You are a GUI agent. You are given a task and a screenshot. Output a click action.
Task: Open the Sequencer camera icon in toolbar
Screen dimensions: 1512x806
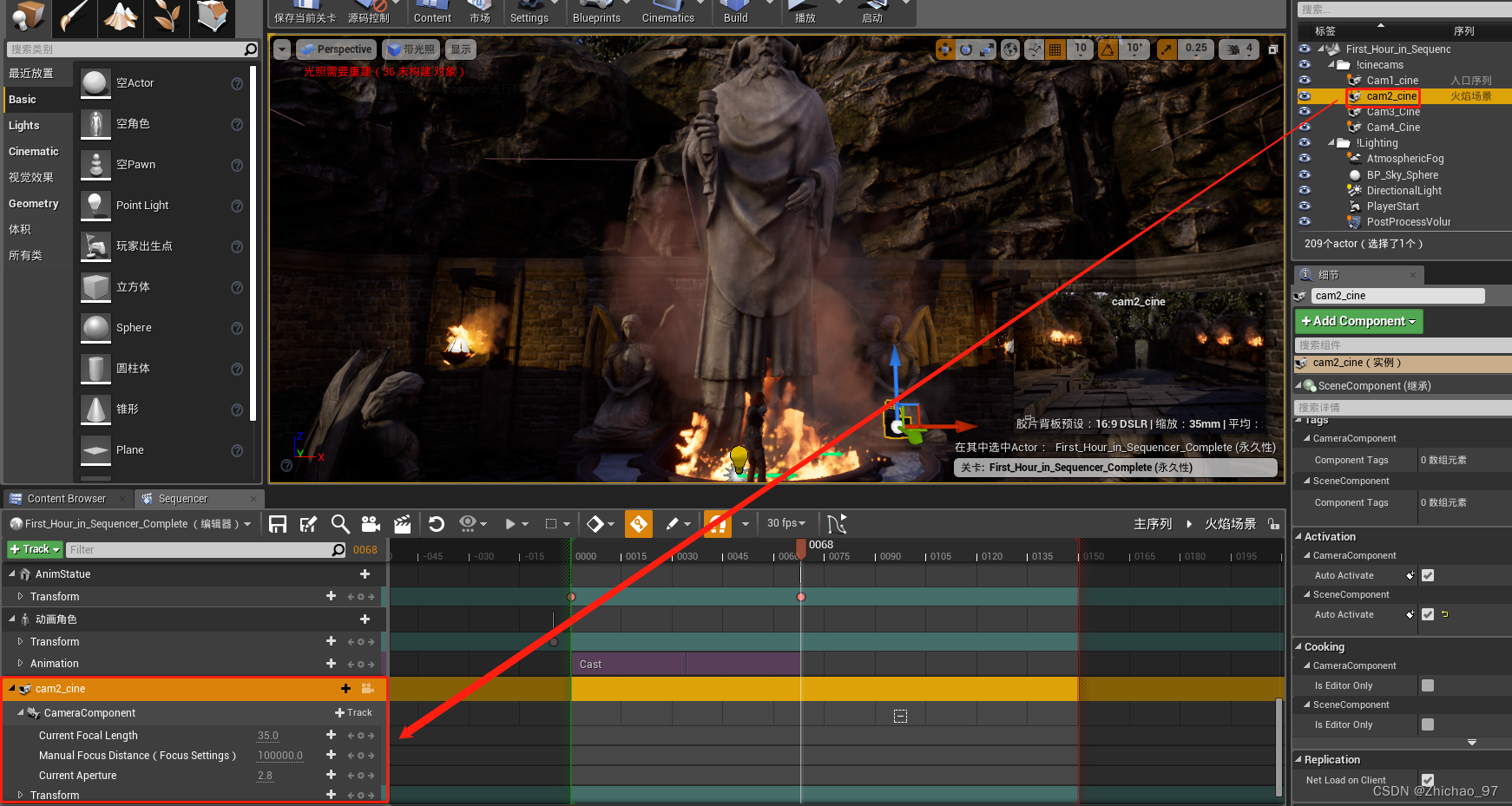click(x=371, y=524)
